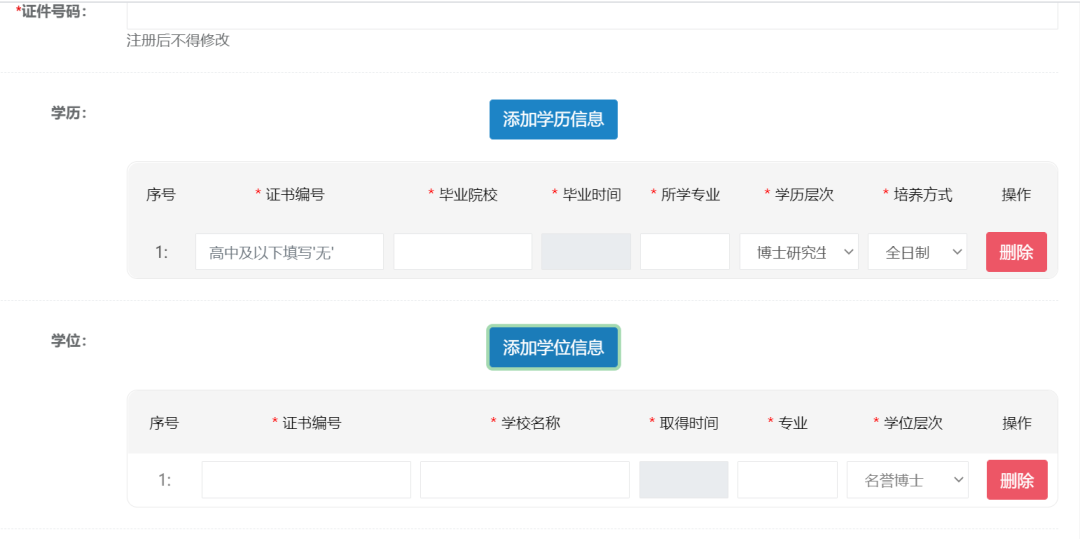Click the 学位 section label
The image size is (1080, 539).
click(x=69, y=341)
